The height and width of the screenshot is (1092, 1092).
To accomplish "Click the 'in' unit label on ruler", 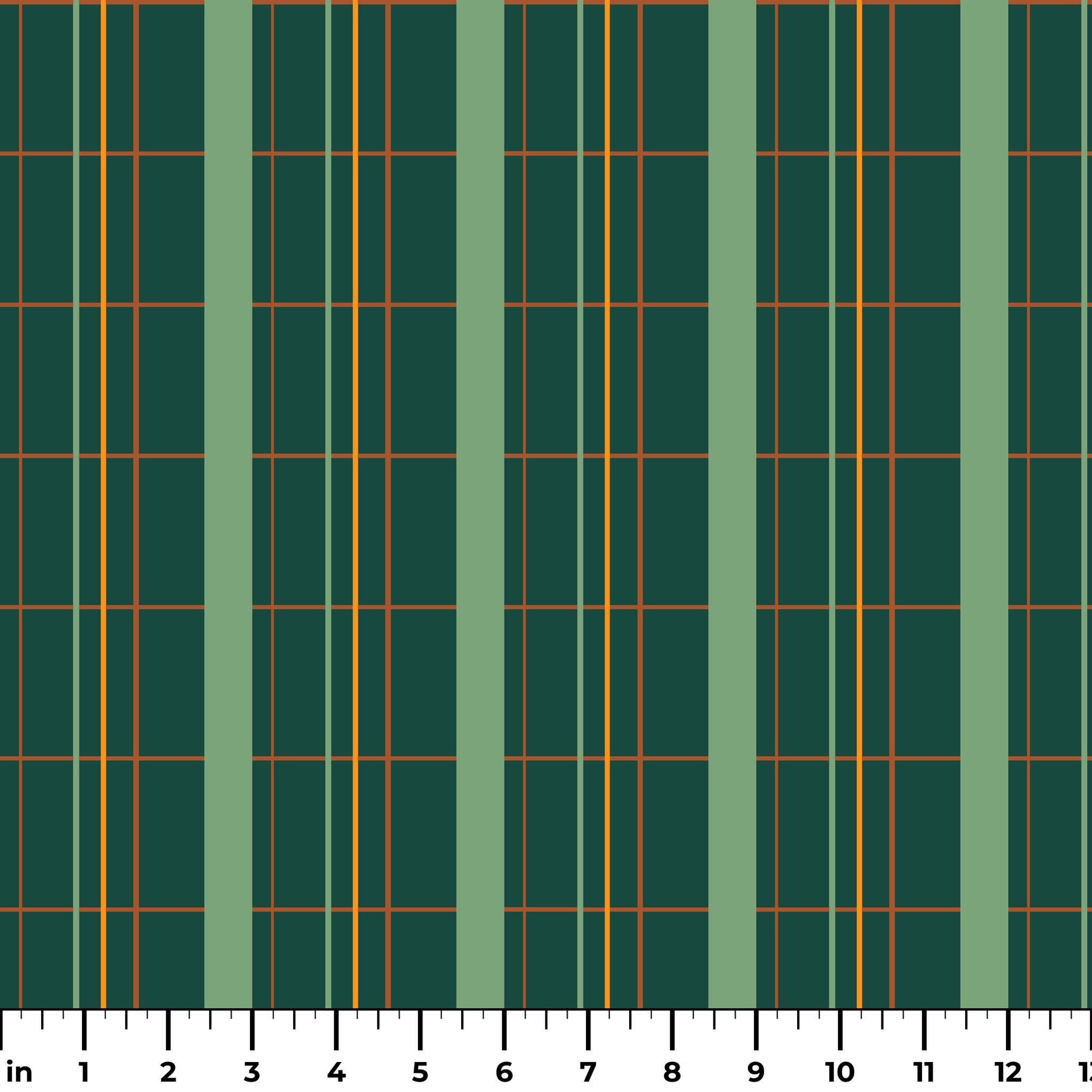I will tap(19, 1072).
